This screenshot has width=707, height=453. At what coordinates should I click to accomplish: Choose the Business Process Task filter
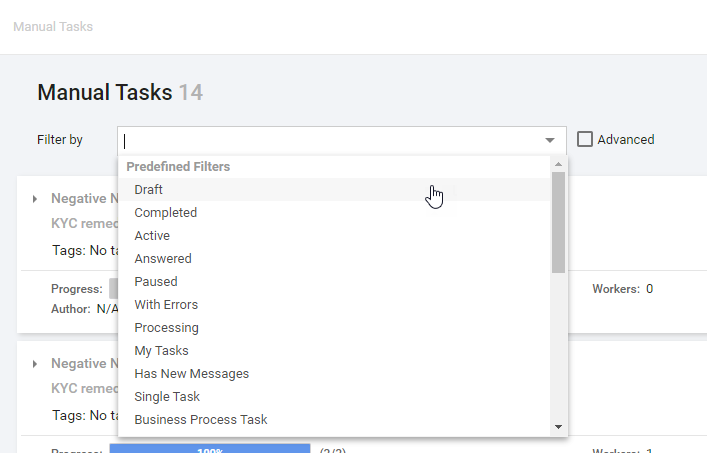[x=334, y=420]
